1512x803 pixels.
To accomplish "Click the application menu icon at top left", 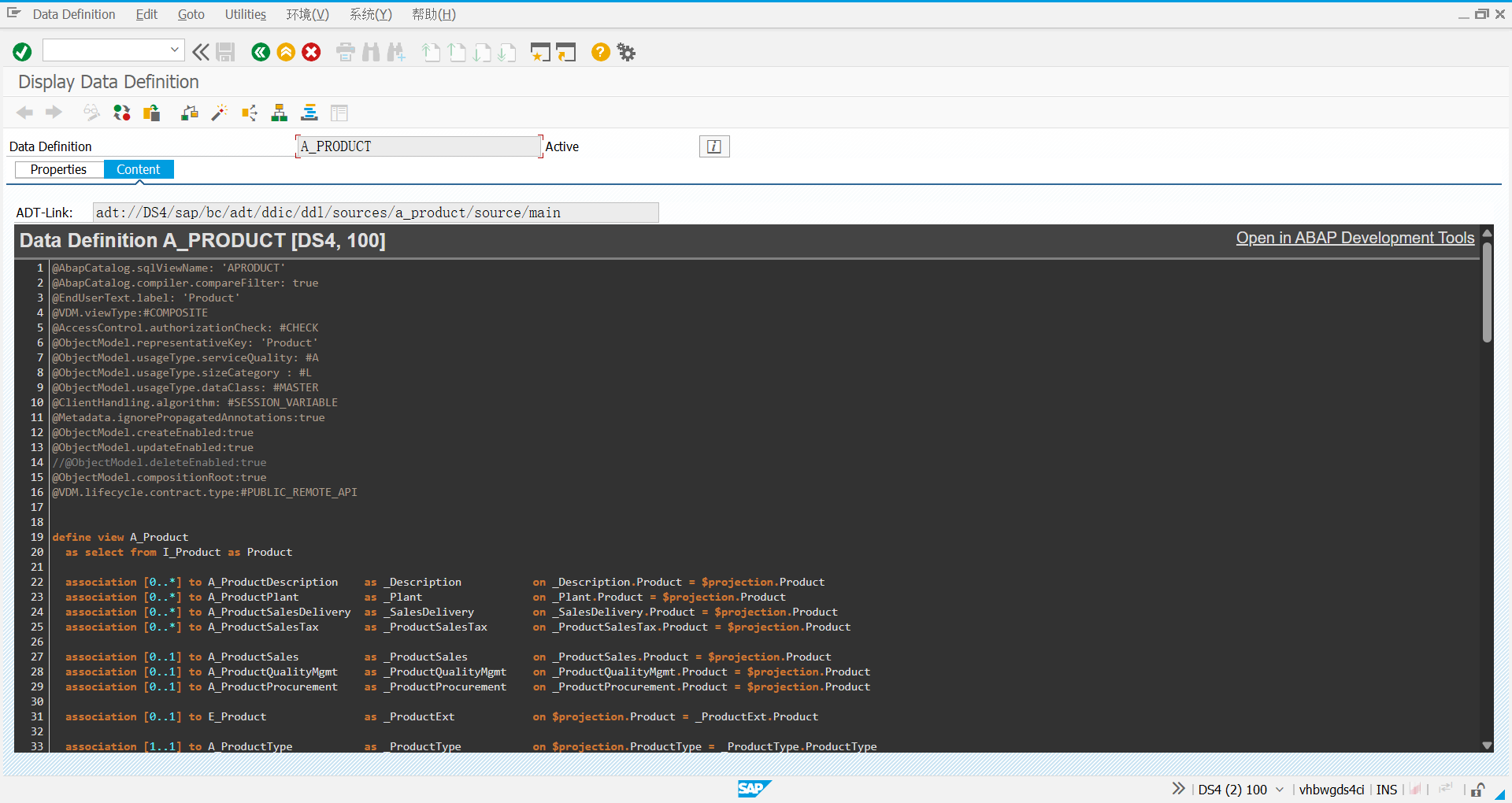I will pos(13,13).
